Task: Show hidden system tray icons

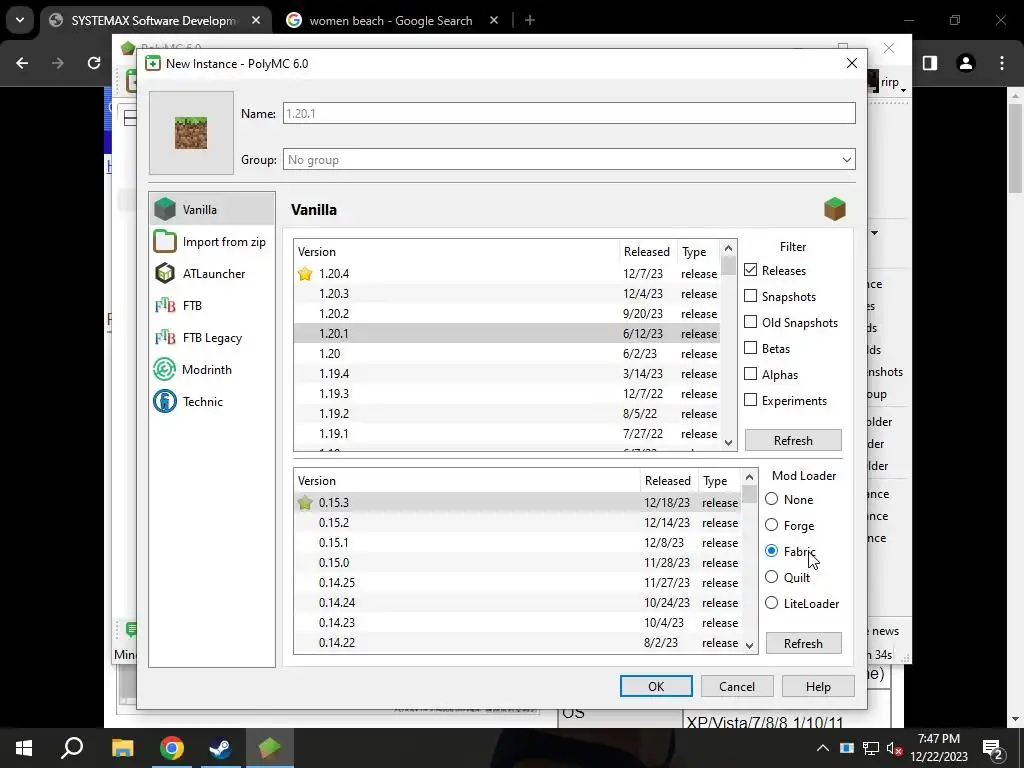Action: (x=823, y=748)
